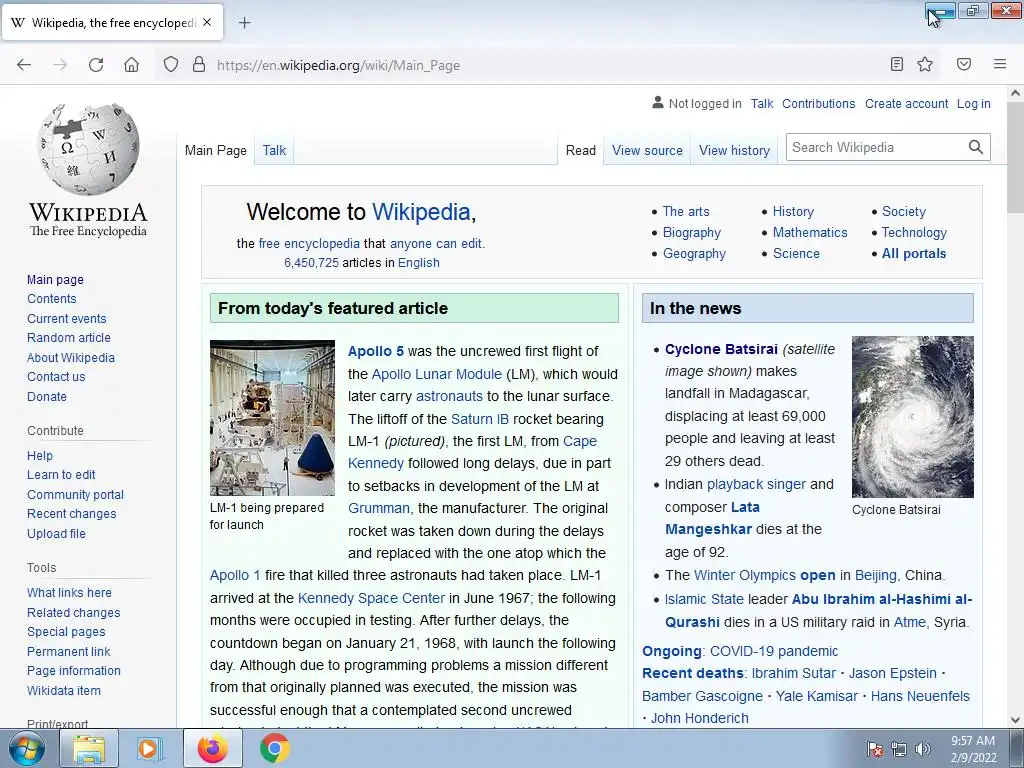
Task: Open the network tray icon
Action: 899,749
